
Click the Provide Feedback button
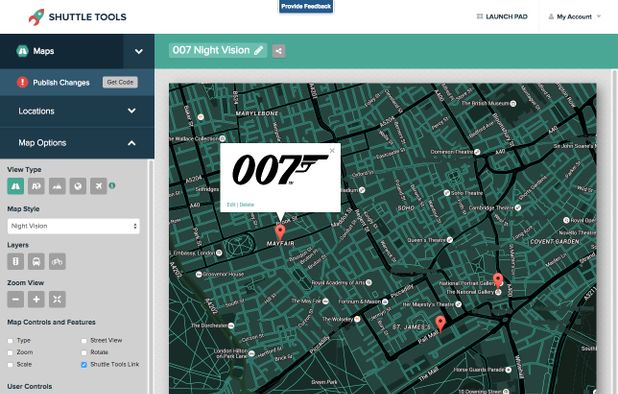point(306,6)
